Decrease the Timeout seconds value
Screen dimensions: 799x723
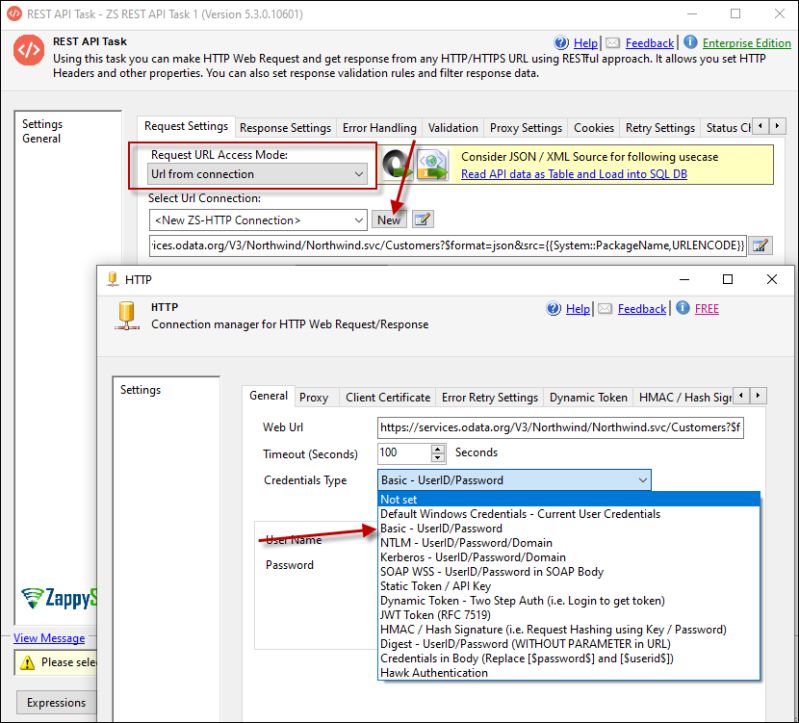click(x=438, y=458)
